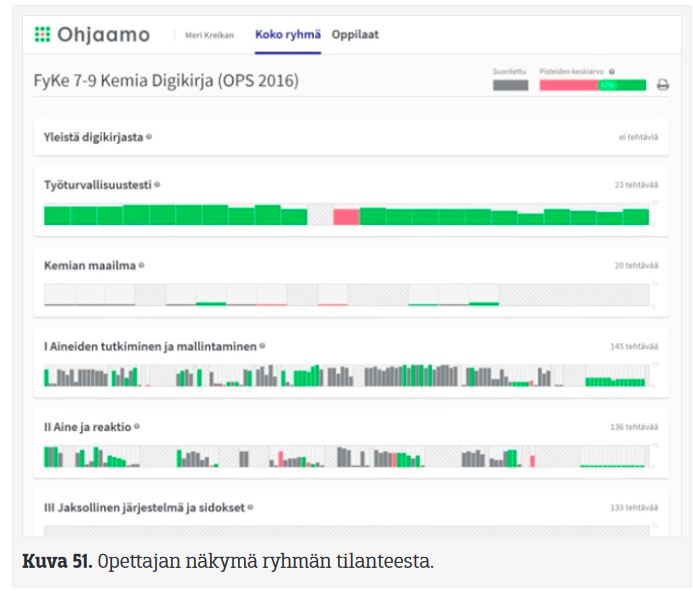
Task: Show info for Työturvallisuustesti heading
Action: 157,185
